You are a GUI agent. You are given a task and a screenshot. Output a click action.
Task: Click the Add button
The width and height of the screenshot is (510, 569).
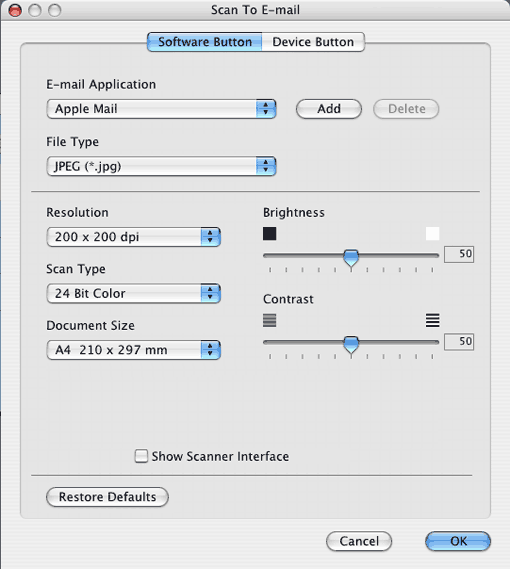point(329,109)
